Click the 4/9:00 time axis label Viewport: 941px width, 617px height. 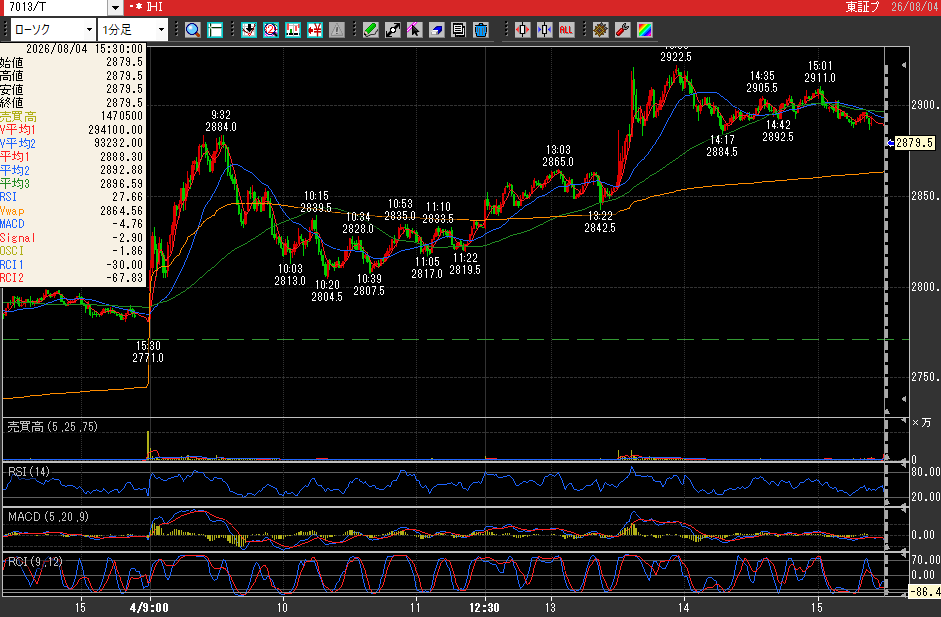(x=149, y=607)
